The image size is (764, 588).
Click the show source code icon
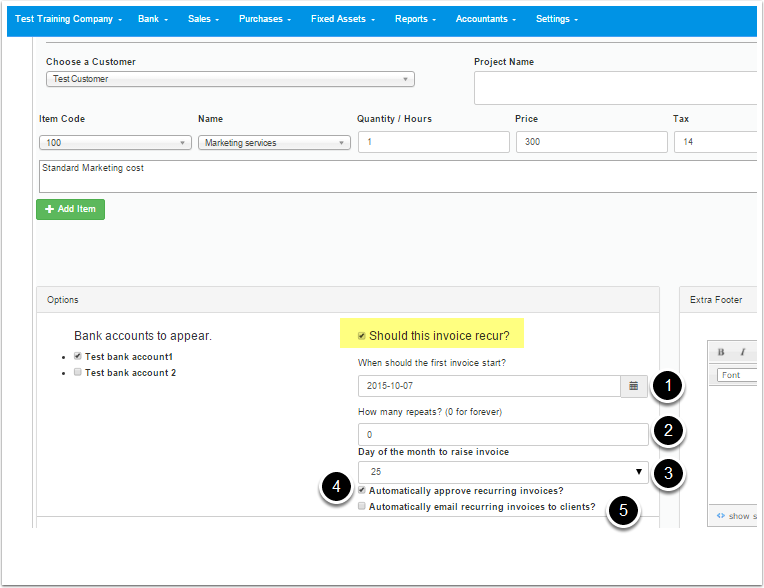coord(721,515)
